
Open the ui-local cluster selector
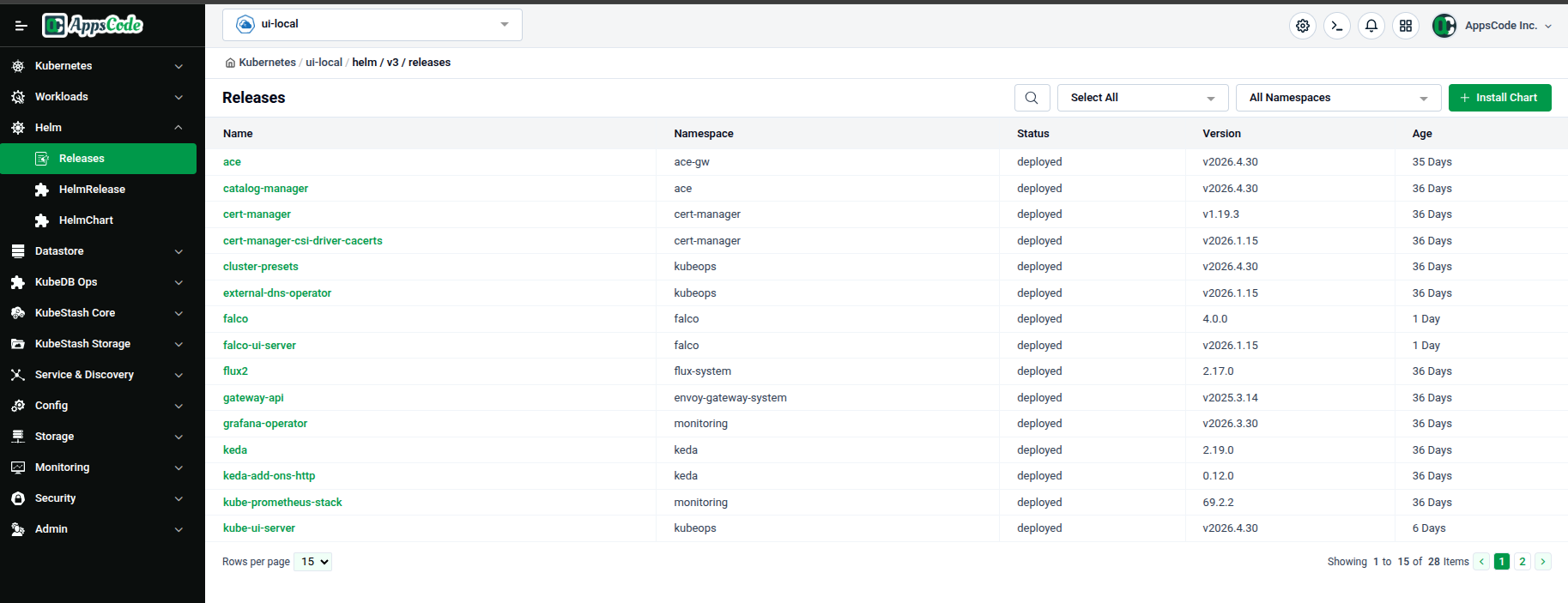[372, 25]
